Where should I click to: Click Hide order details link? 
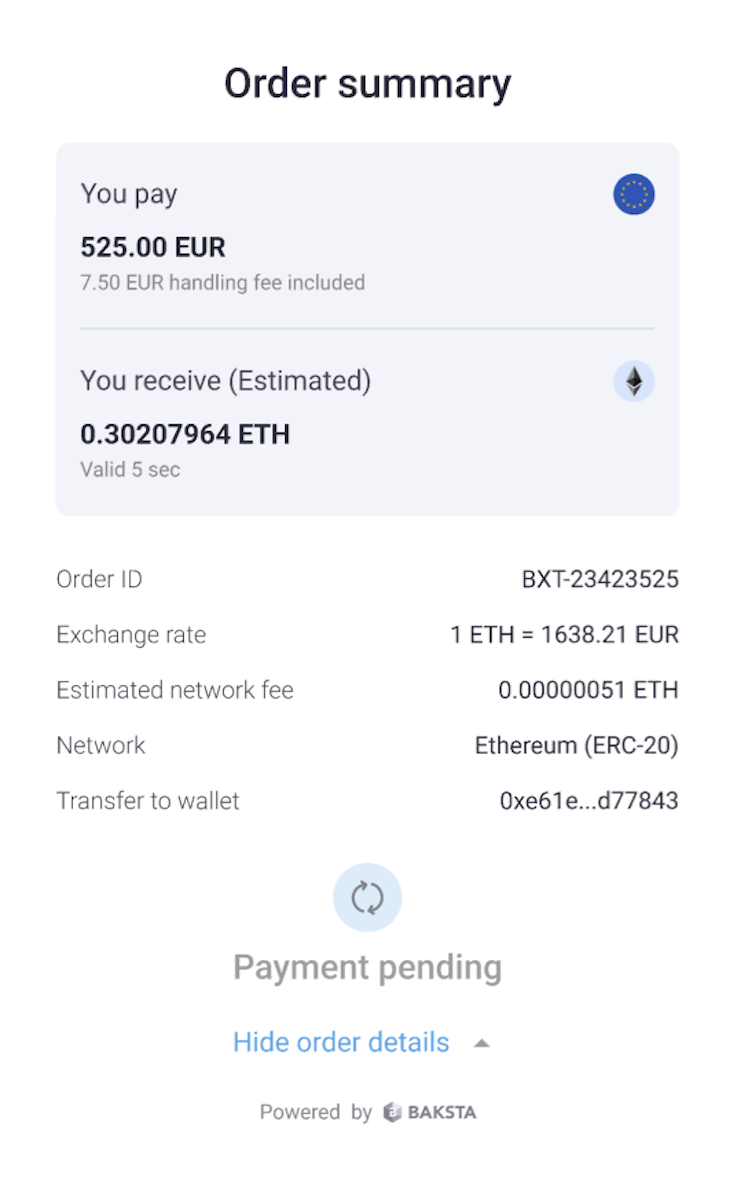(341, 1042)
